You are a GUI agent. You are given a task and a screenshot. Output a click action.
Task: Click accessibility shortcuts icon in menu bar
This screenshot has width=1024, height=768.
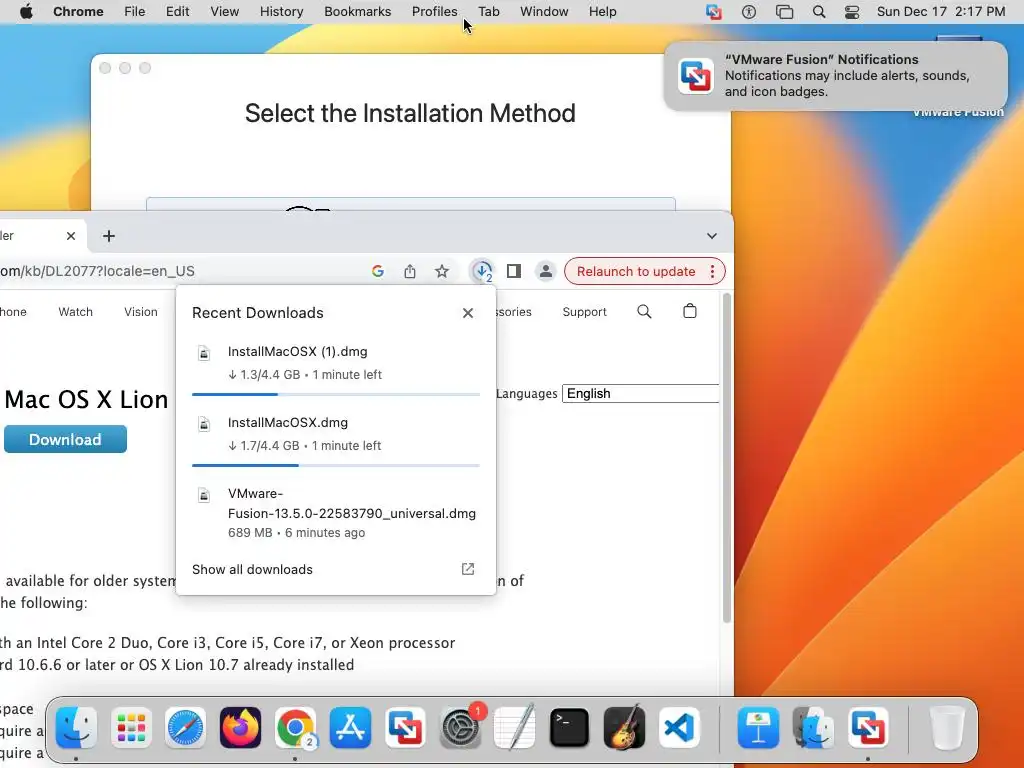click(x=748, y=12)
